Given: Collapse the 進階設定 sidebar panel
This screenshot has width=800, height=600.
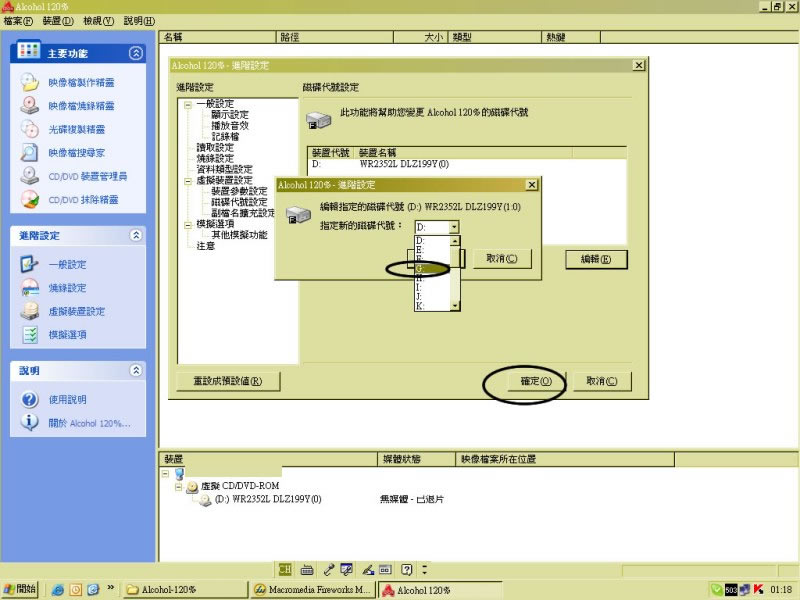Looking at the screenshot, I should pos(136,235).
